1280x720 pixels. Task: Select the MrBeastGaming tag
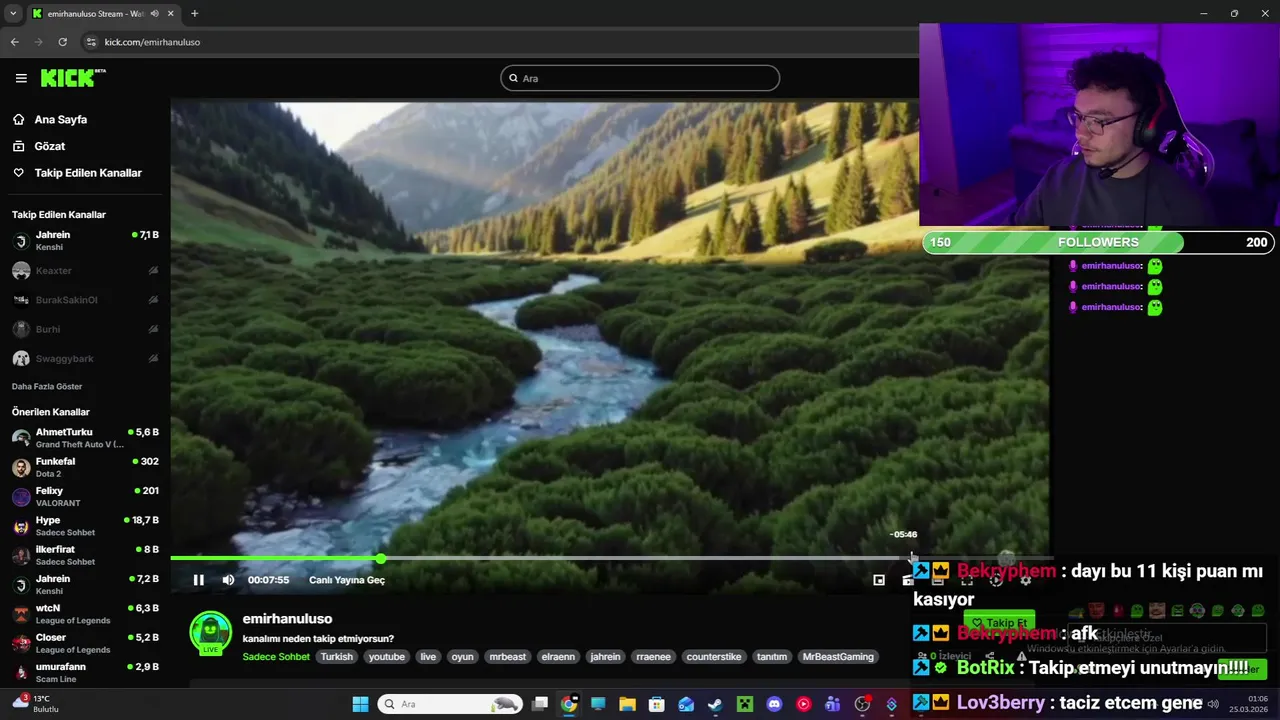pos(838,657)
